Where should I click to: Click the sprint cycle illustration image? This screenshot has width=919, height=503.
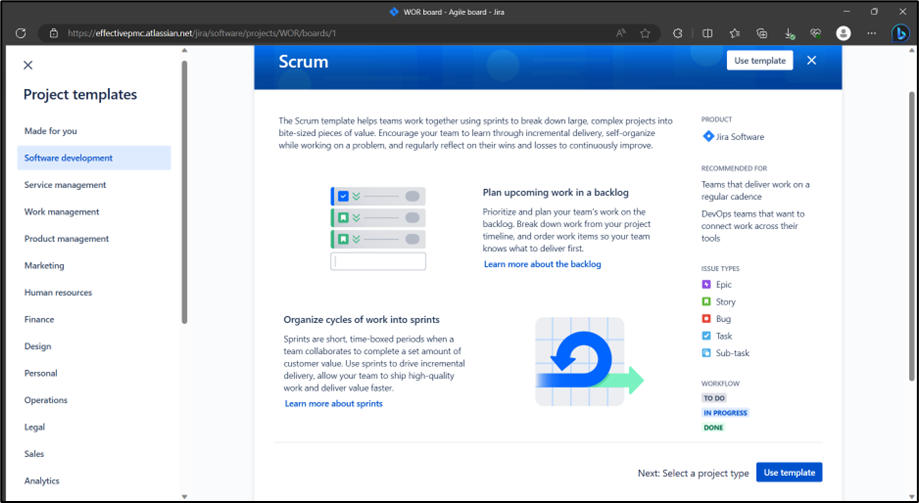pyautogui.click(x=589, y=362)
